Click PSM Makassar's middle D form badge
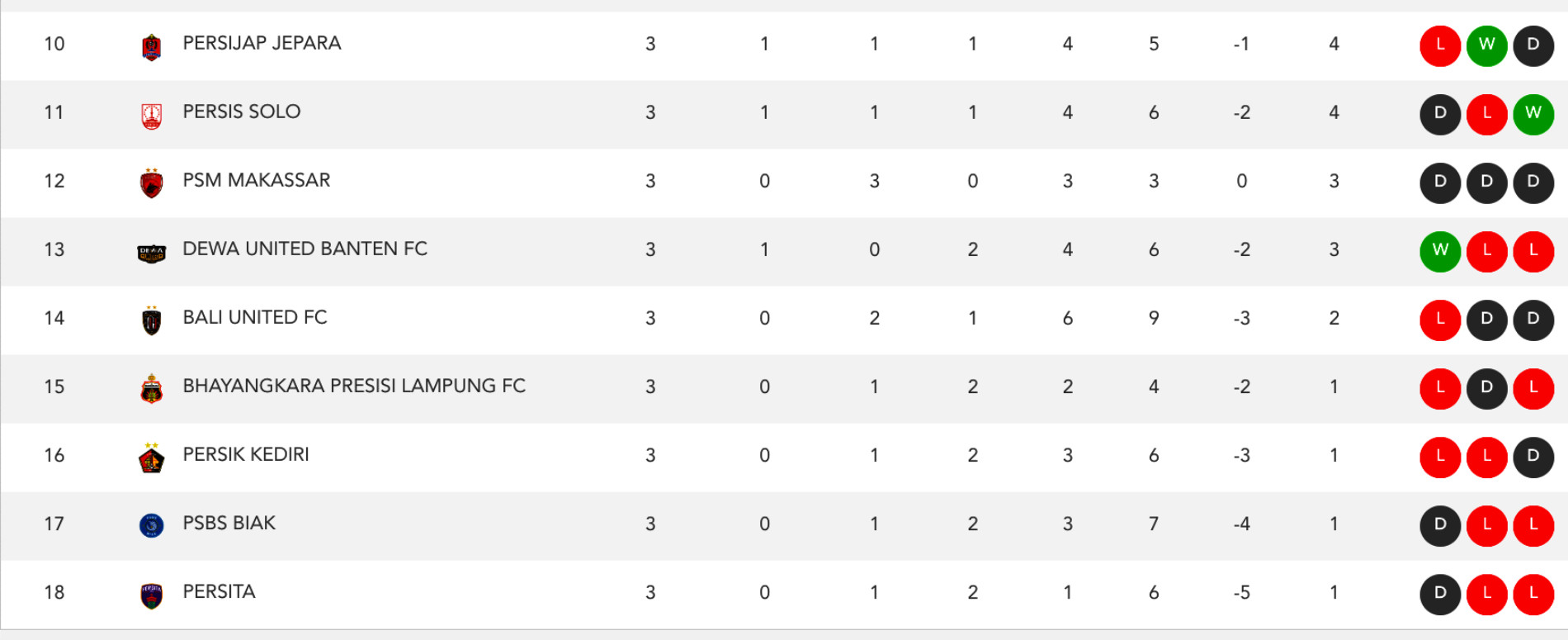This screenshot has height=640, width=1568. tap(1487, 183)
